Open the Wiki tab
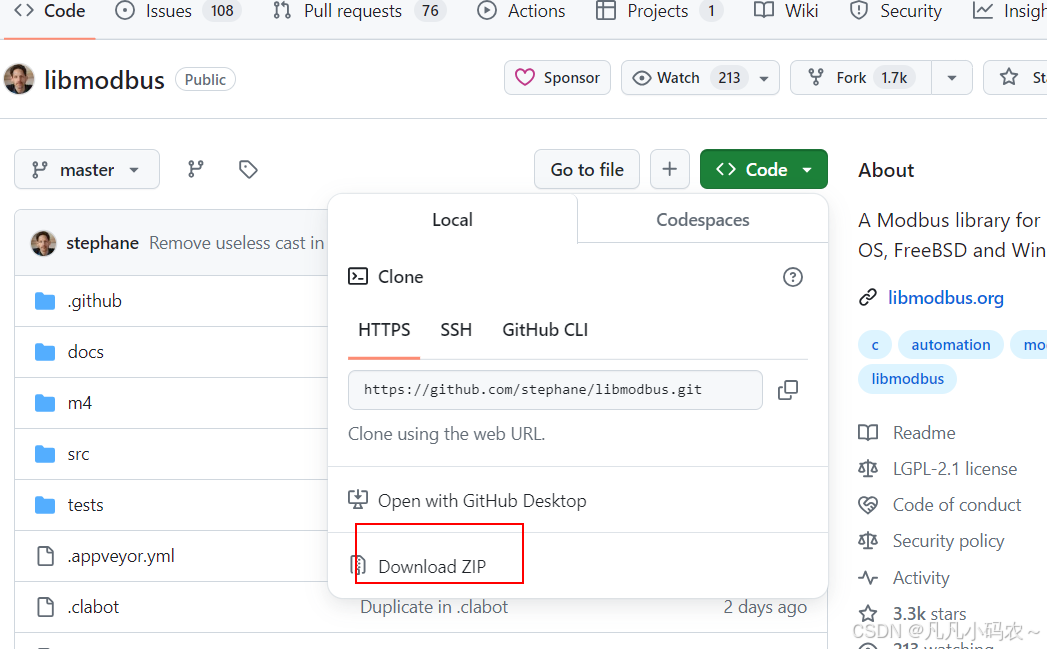1047x649 pixels. (x=786, y=11)
